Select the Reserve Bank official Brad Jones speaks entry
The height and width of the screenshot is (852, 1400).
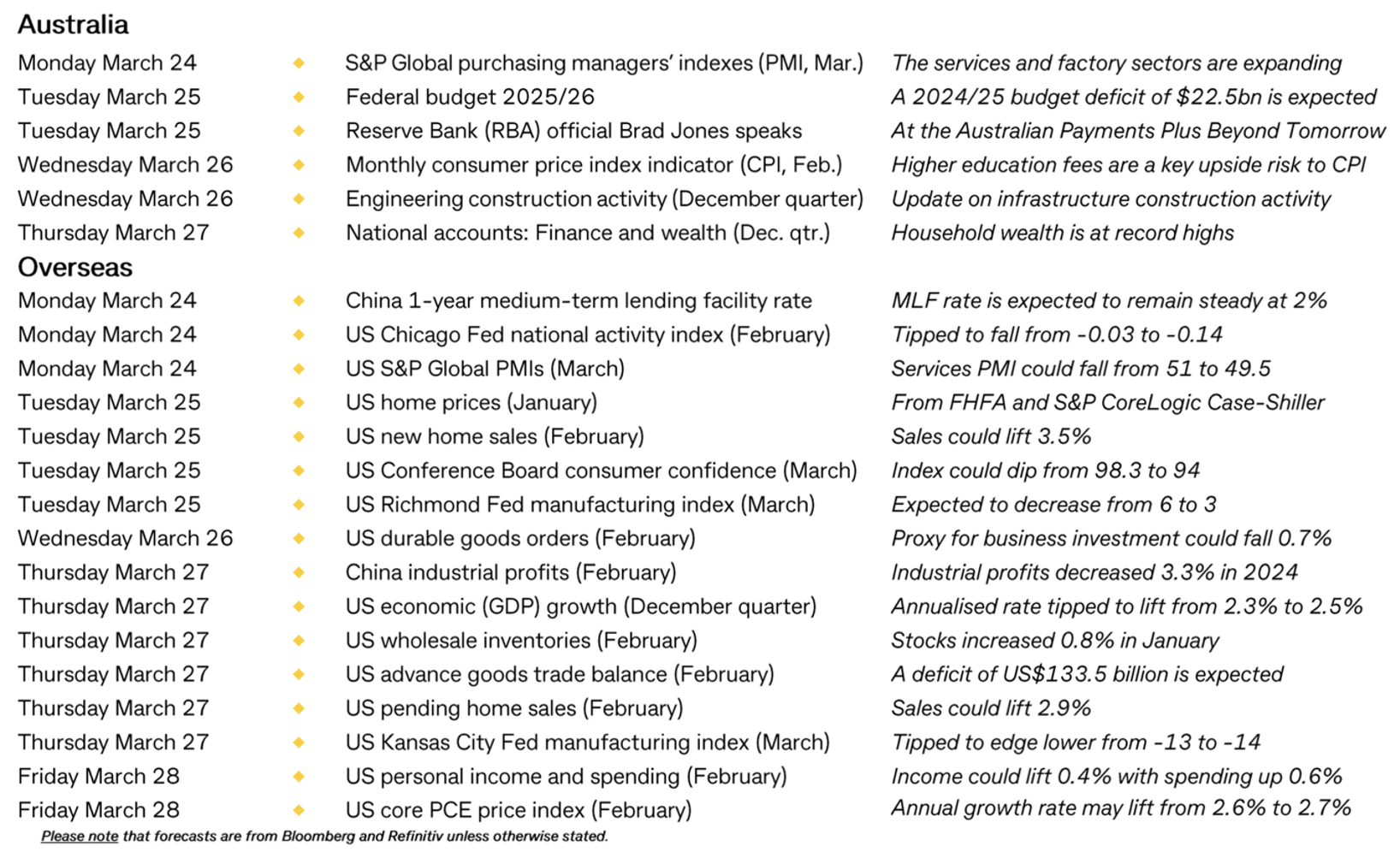(x=573, y=132)
